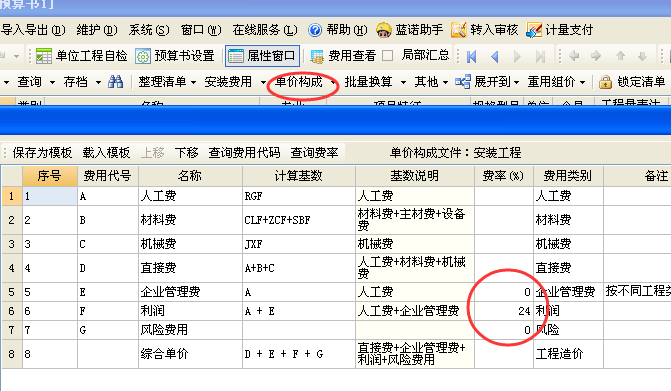Click the 预算书设置 gear icon
Image resolution: width=671 pixels, height=391 pixels.
click(x=143, y=56)
